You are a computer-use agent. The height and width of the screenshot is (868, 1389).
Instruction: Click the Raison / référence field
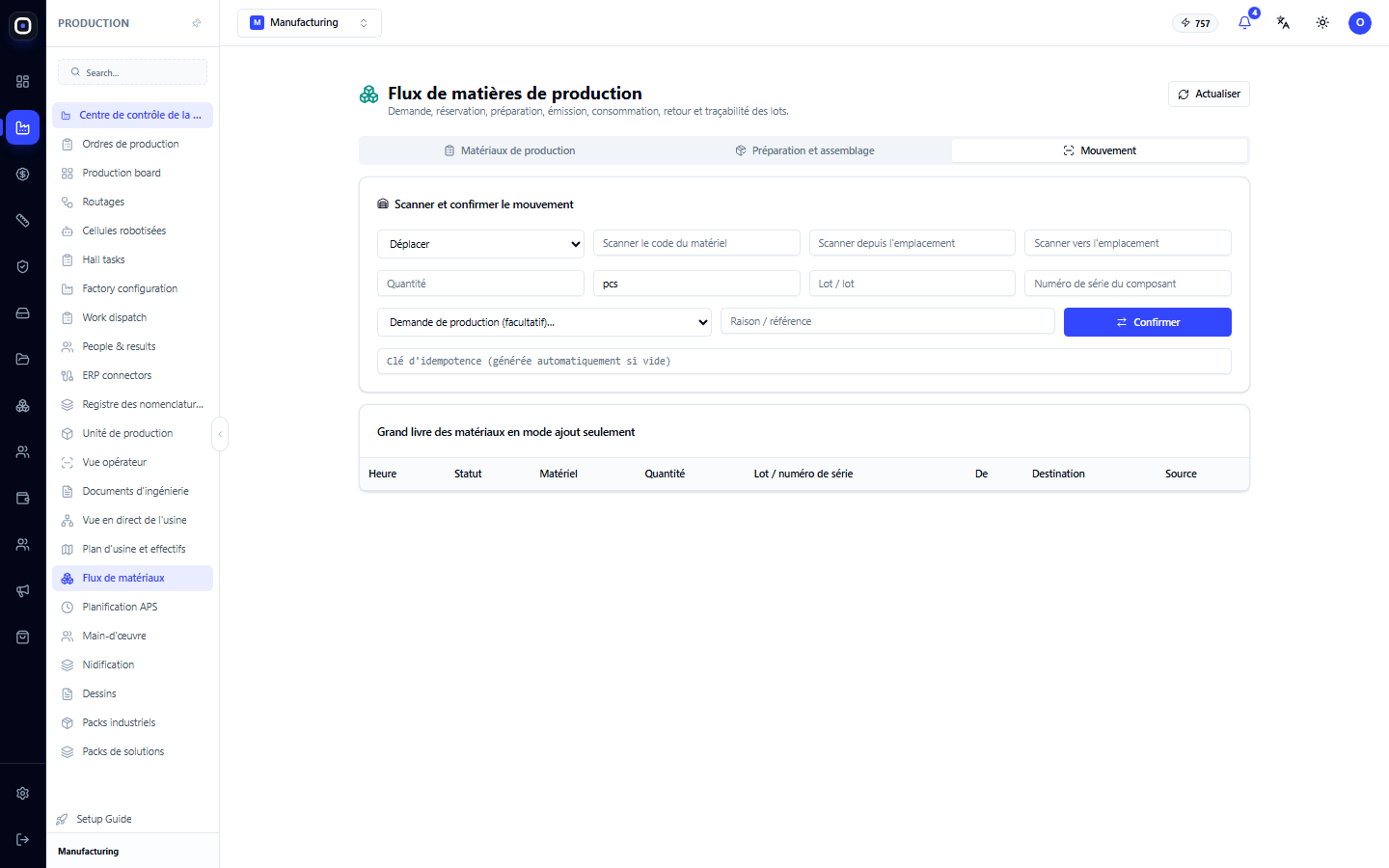[x=887, y=321]
